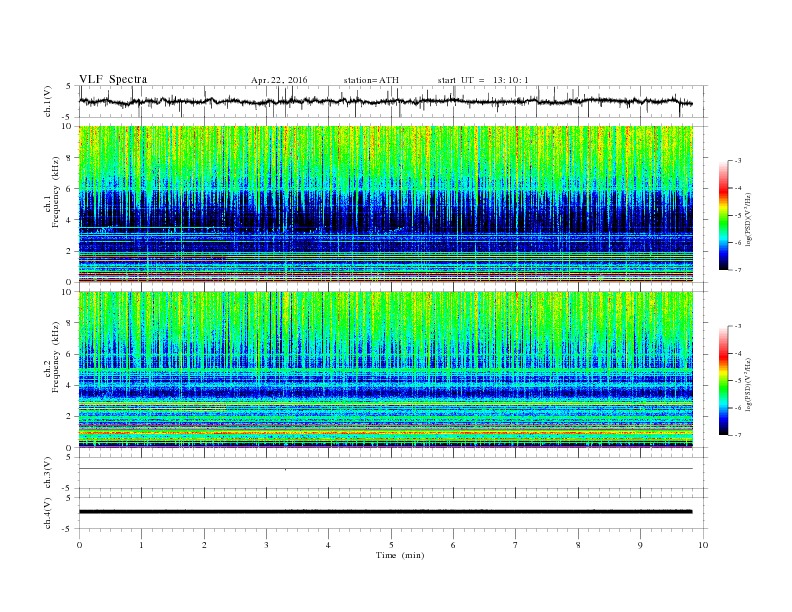Click the time axis tick label "6"
Screen dimensions: 792x612
pos(453,545)
